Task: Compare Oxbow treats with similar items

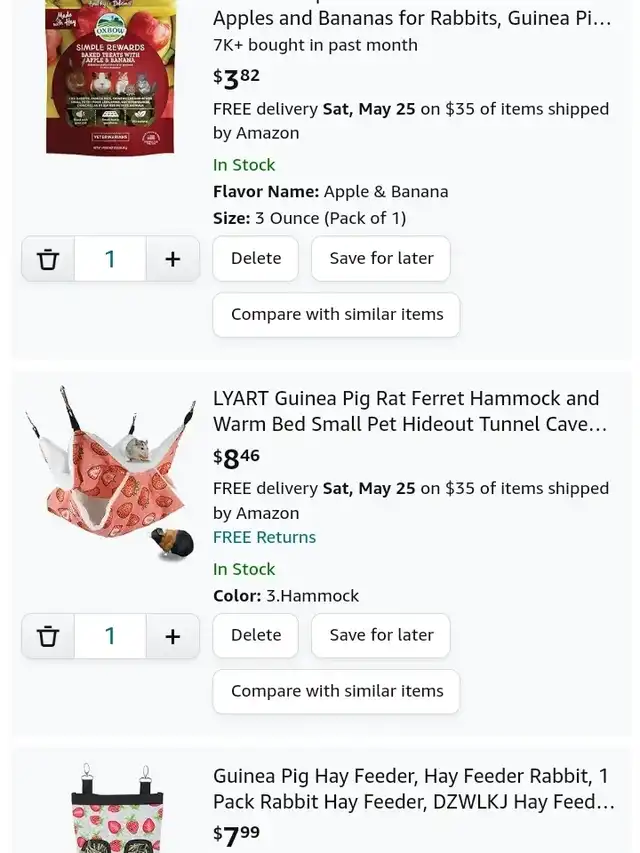Action: pyautogui.click(x=336, y=314)
